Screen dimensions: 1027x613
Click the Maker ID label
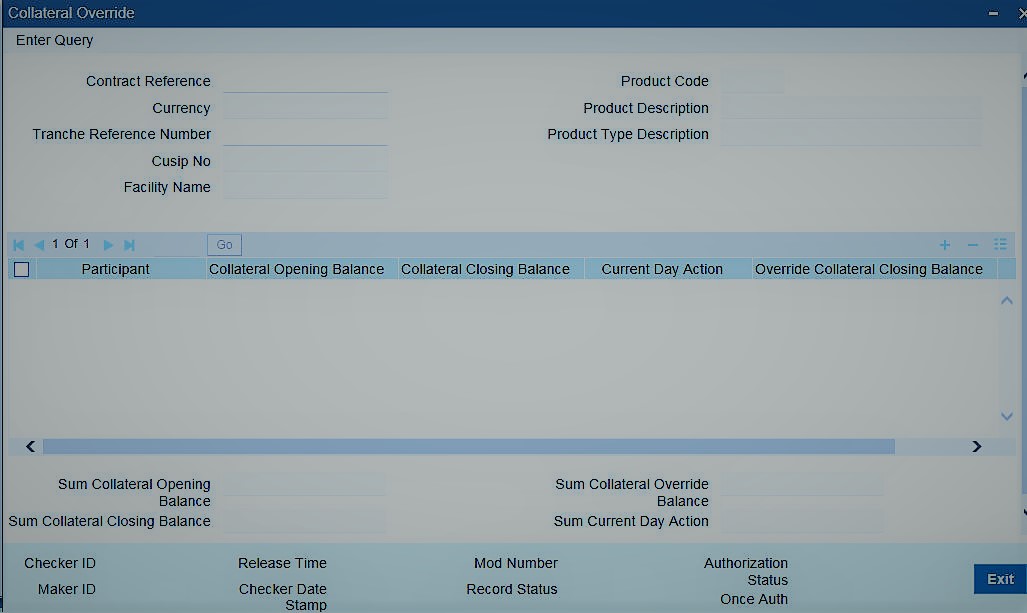click(67, 589)
